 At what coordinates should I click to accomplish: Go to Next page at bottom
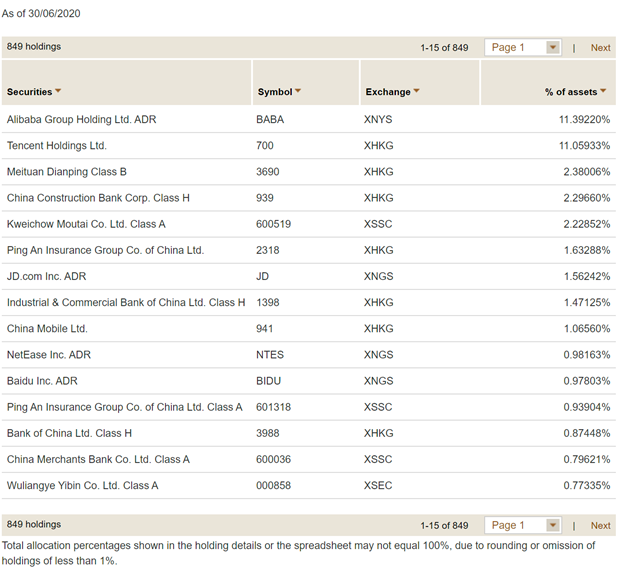601,525
